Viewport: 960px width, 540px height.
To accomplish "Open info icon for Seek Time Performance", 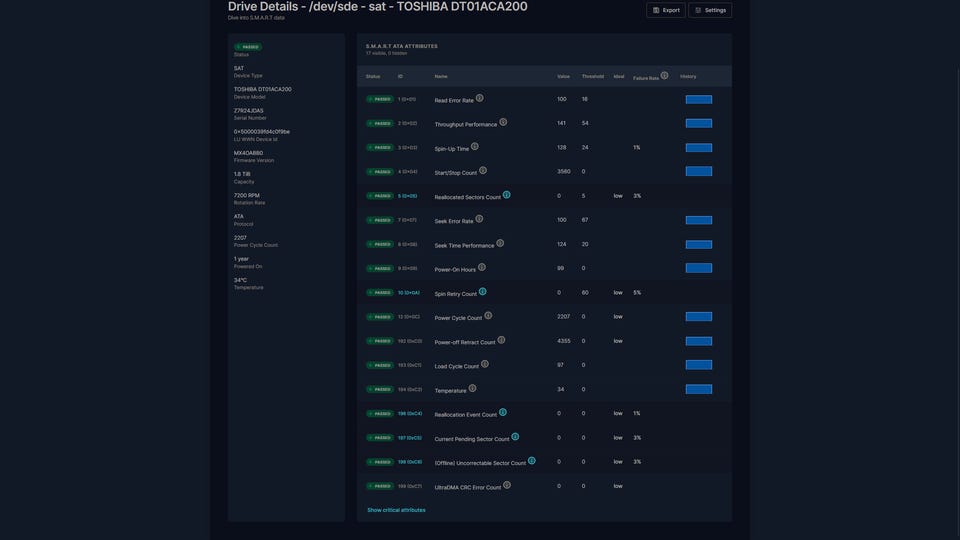I will click(x=500, y=243).
